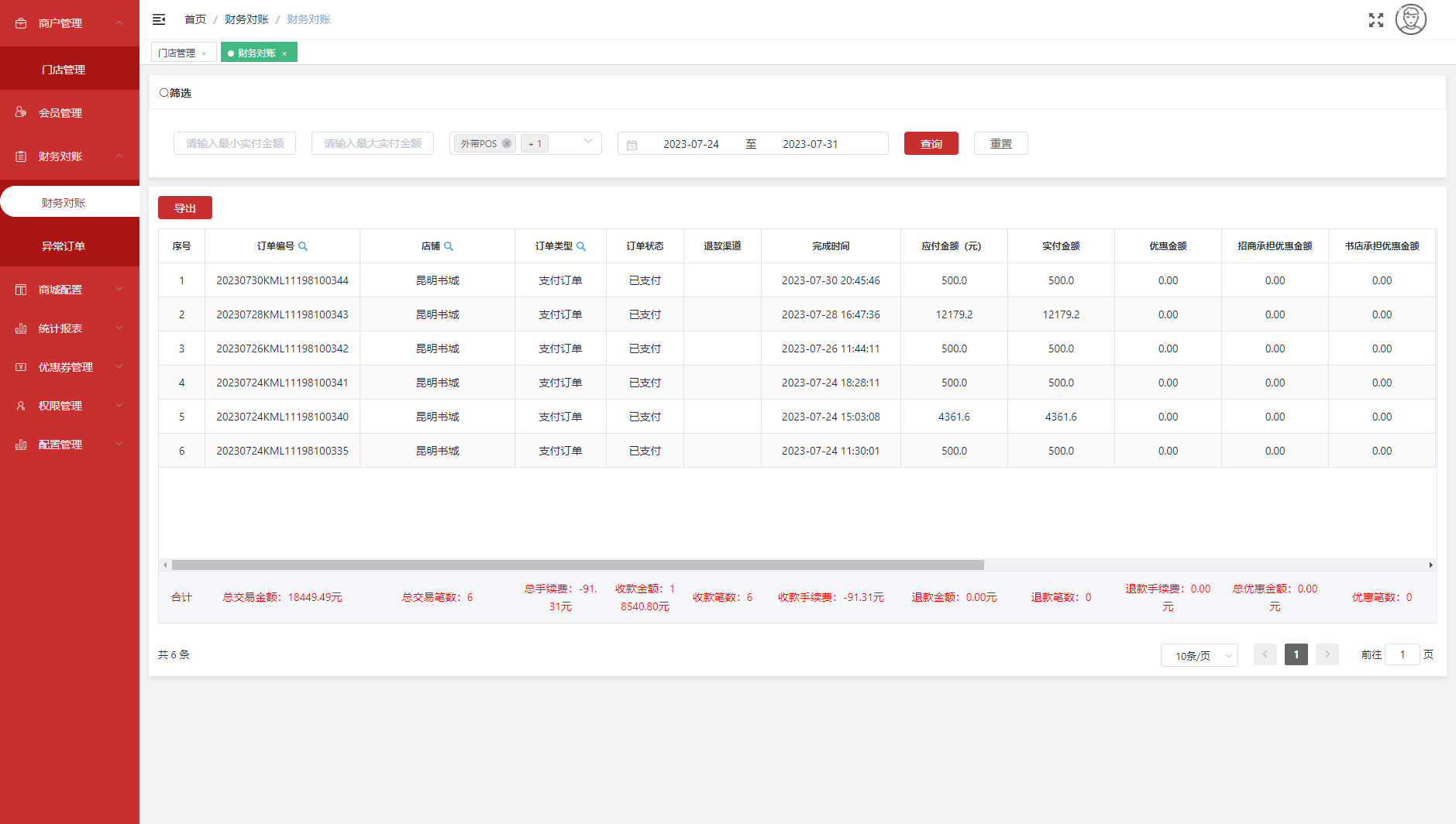The height and width of the screenshot is (824, 1456).
Task: Close the 财务对账 tab
Action: 284,53
